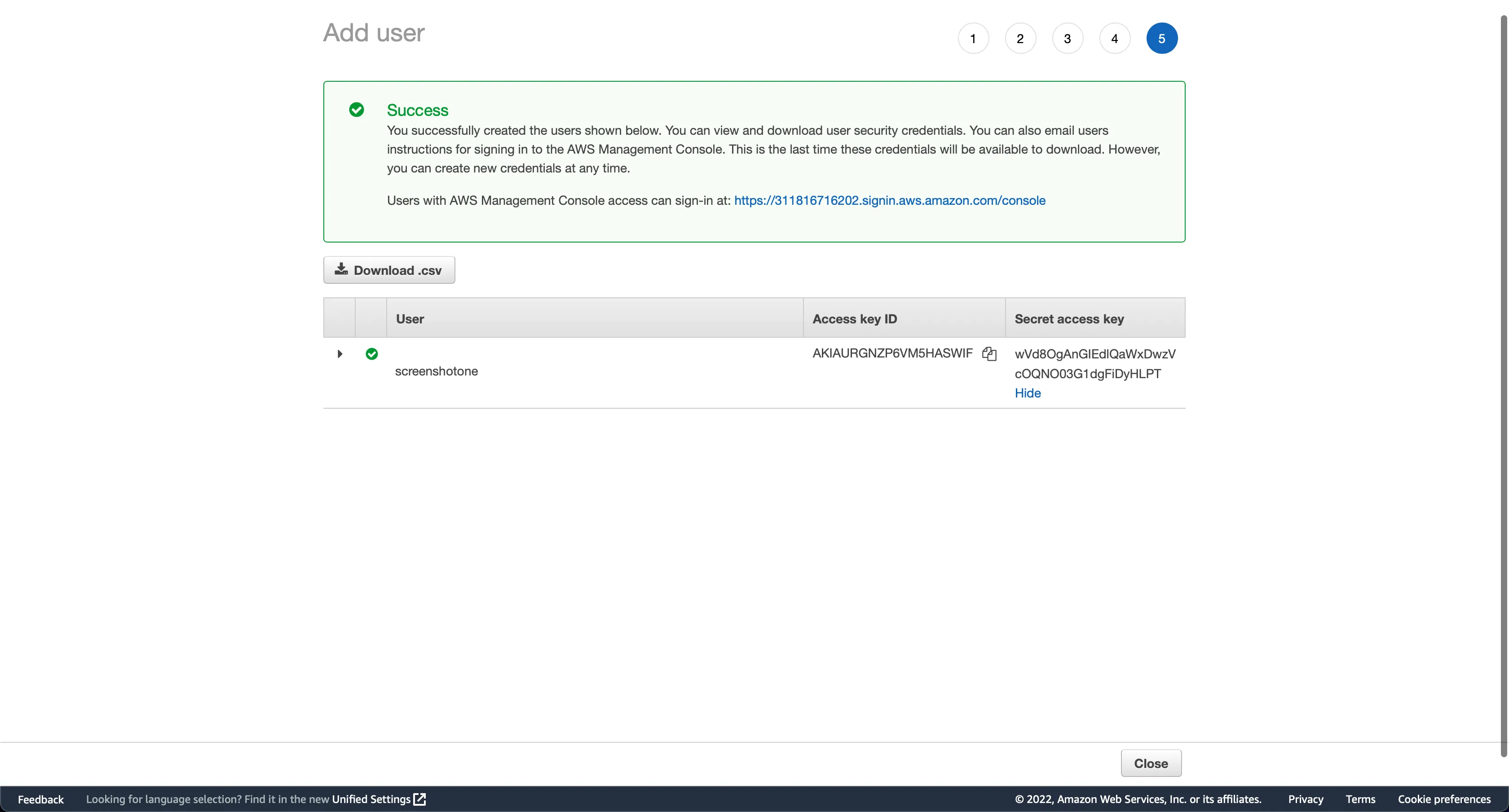Open Terms footer link
The image size is (1509, 812).
coord(1359,799)
